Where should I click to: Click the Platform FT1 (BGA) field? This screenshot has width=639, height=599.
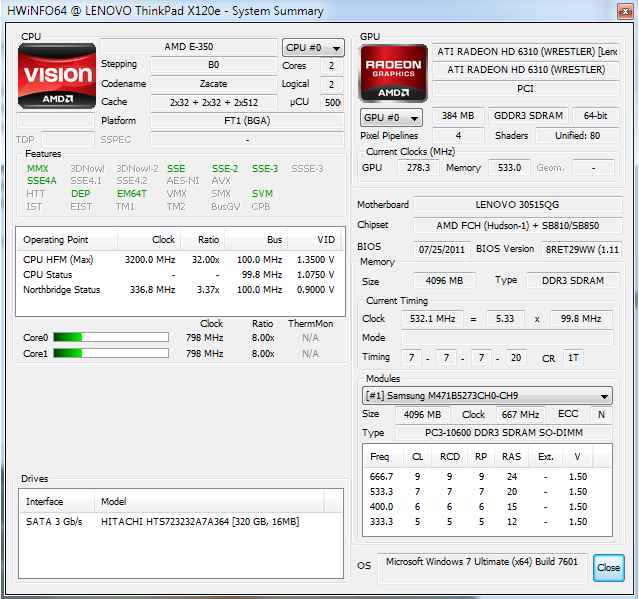(x=247, y=121)
